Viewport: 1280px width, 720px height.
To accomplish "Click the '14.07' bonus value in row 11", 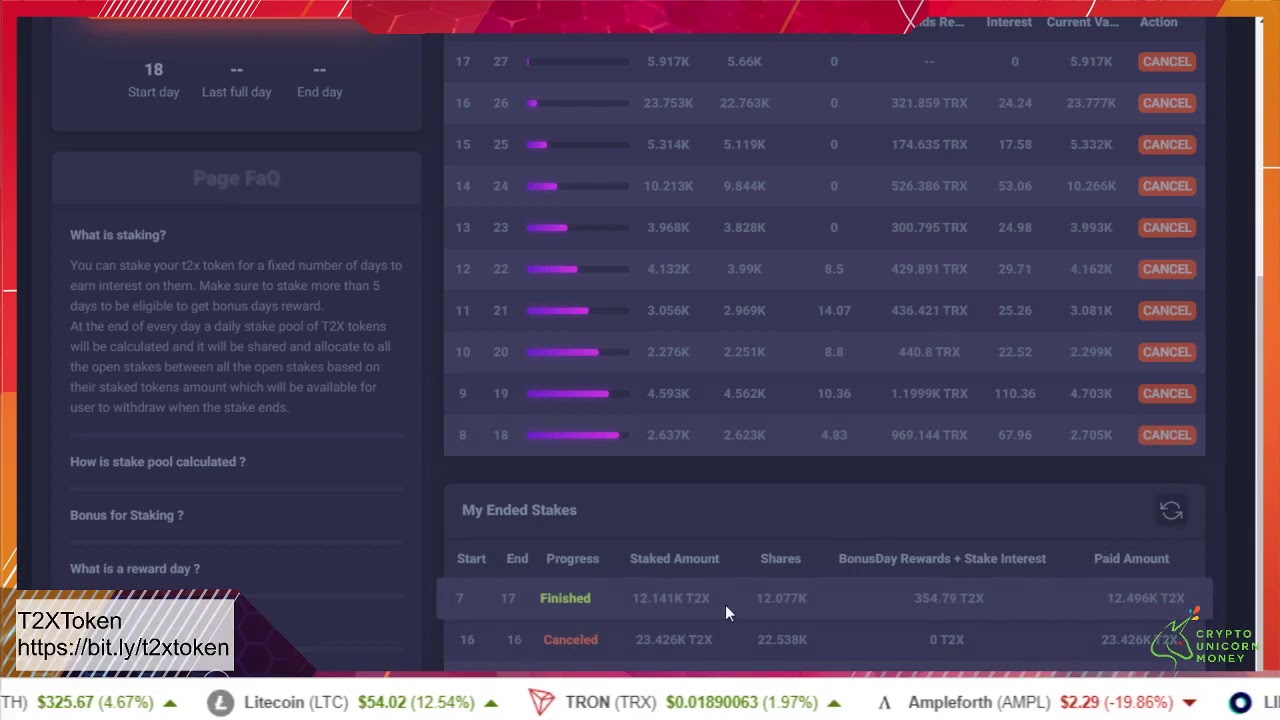I will click(834, 311).
